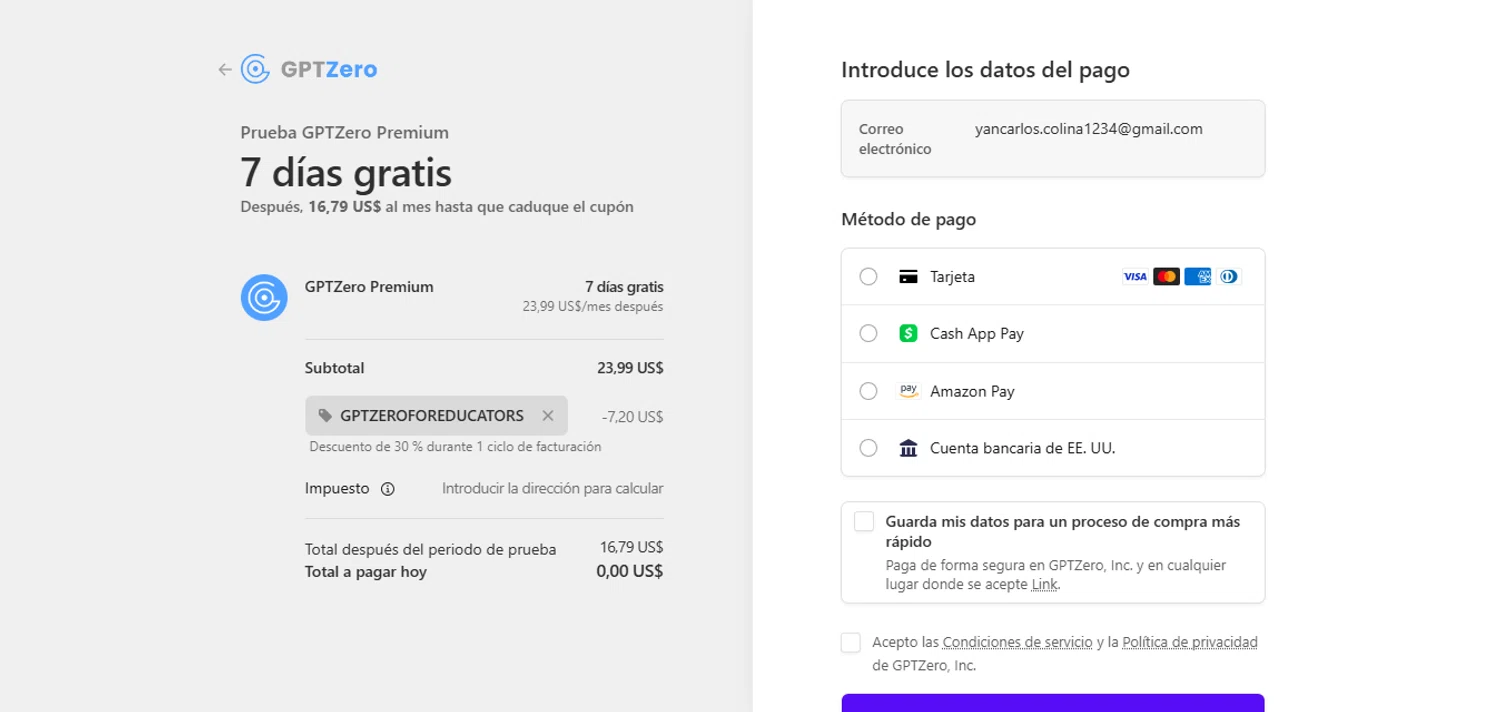Select Cuenta bancaria de EE. UU. option
1500x712 pixels.
click(x=868, y=448)
